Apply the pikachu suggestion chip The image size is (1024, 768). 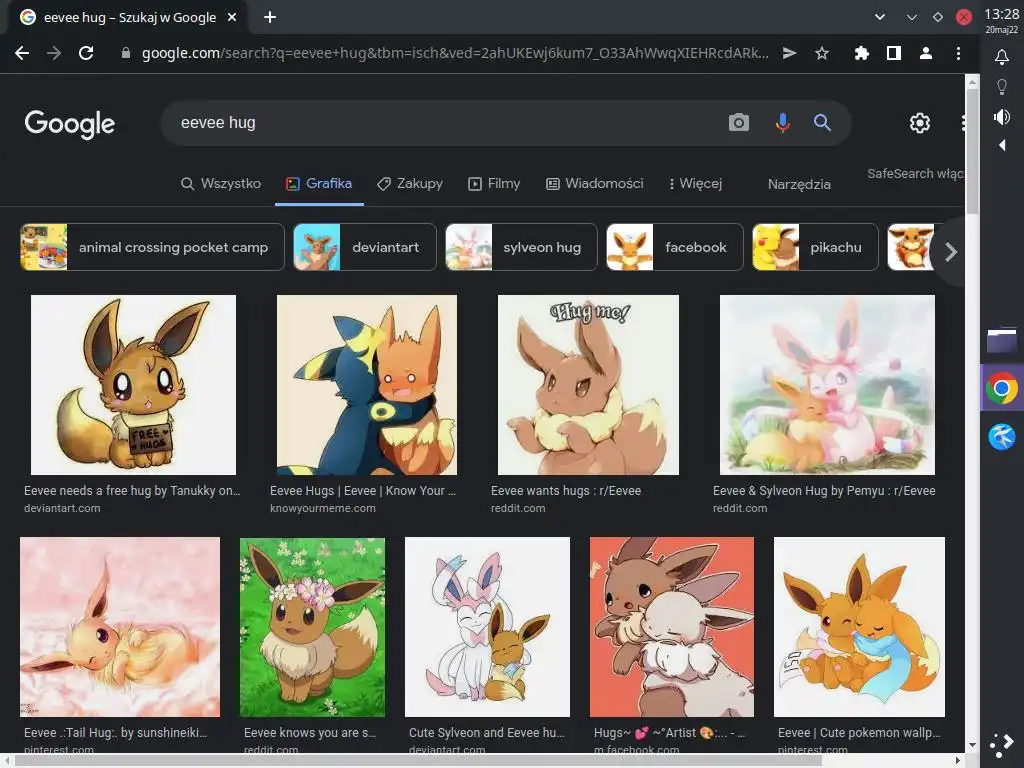(x=815, y=247)
